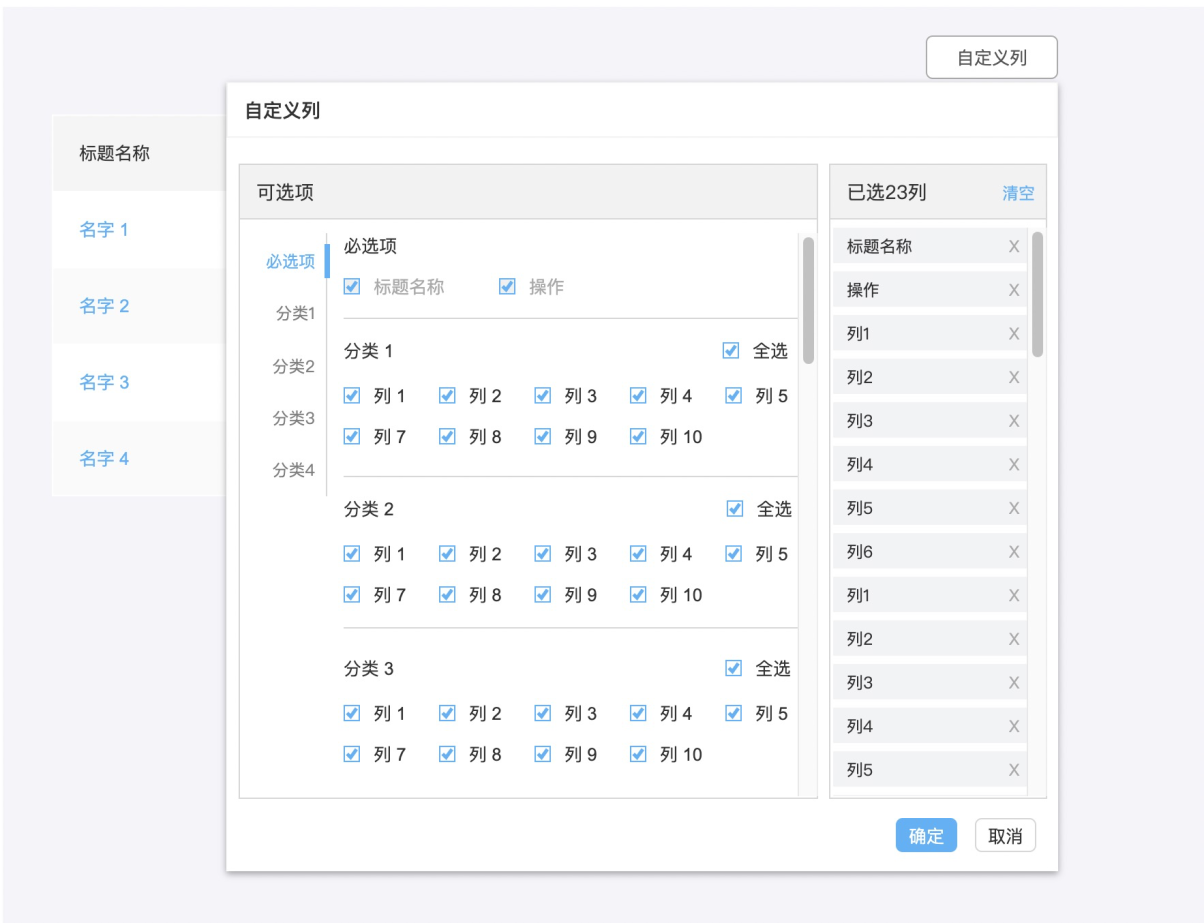Viewport: 1204px width, 923px height.
Task: Uncheck 列 3 in 分类 1
Action: (543, 396)
